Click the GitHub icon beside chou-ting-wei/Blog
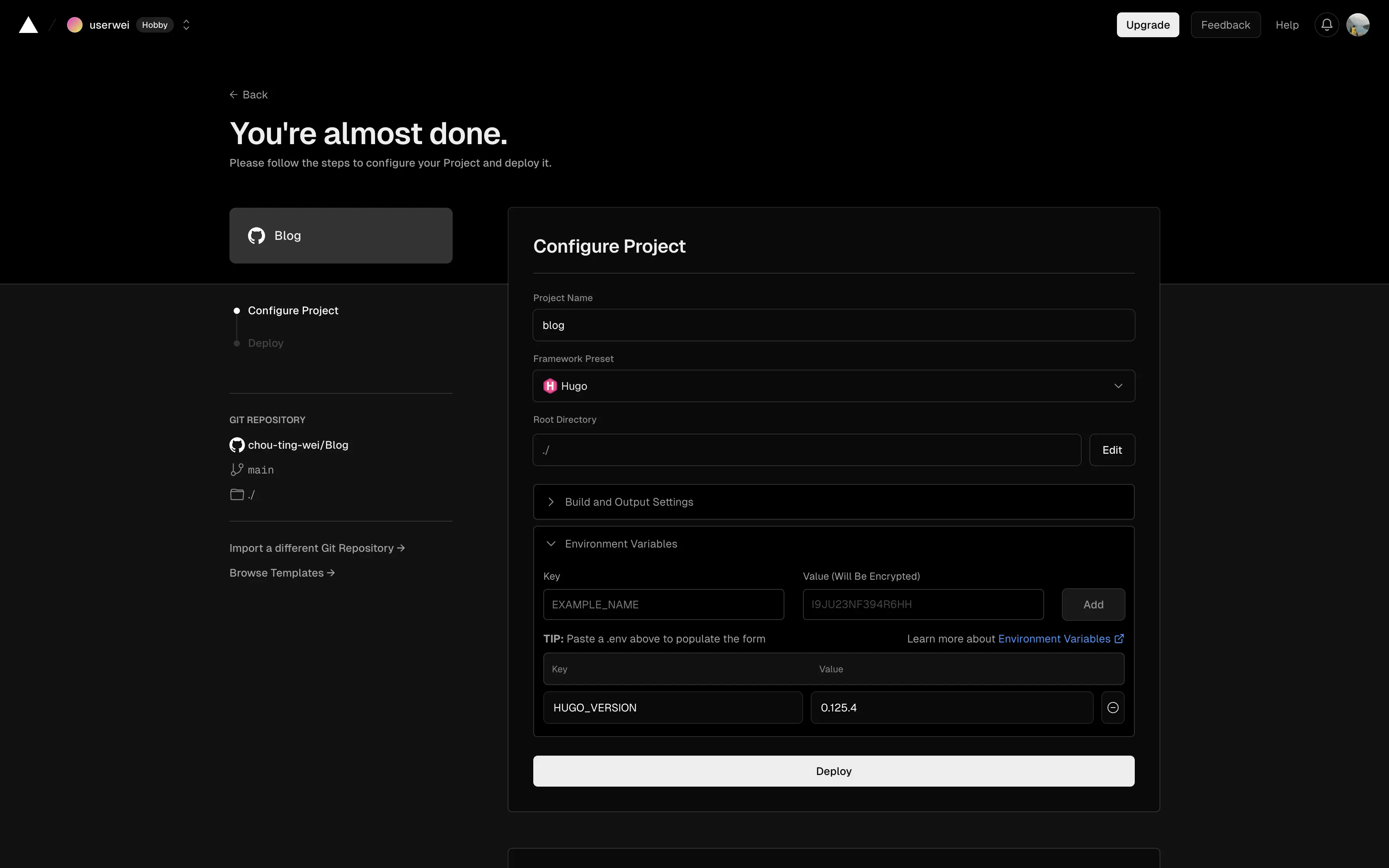Screen dimensions: 1389x868 tap(237, 445)
